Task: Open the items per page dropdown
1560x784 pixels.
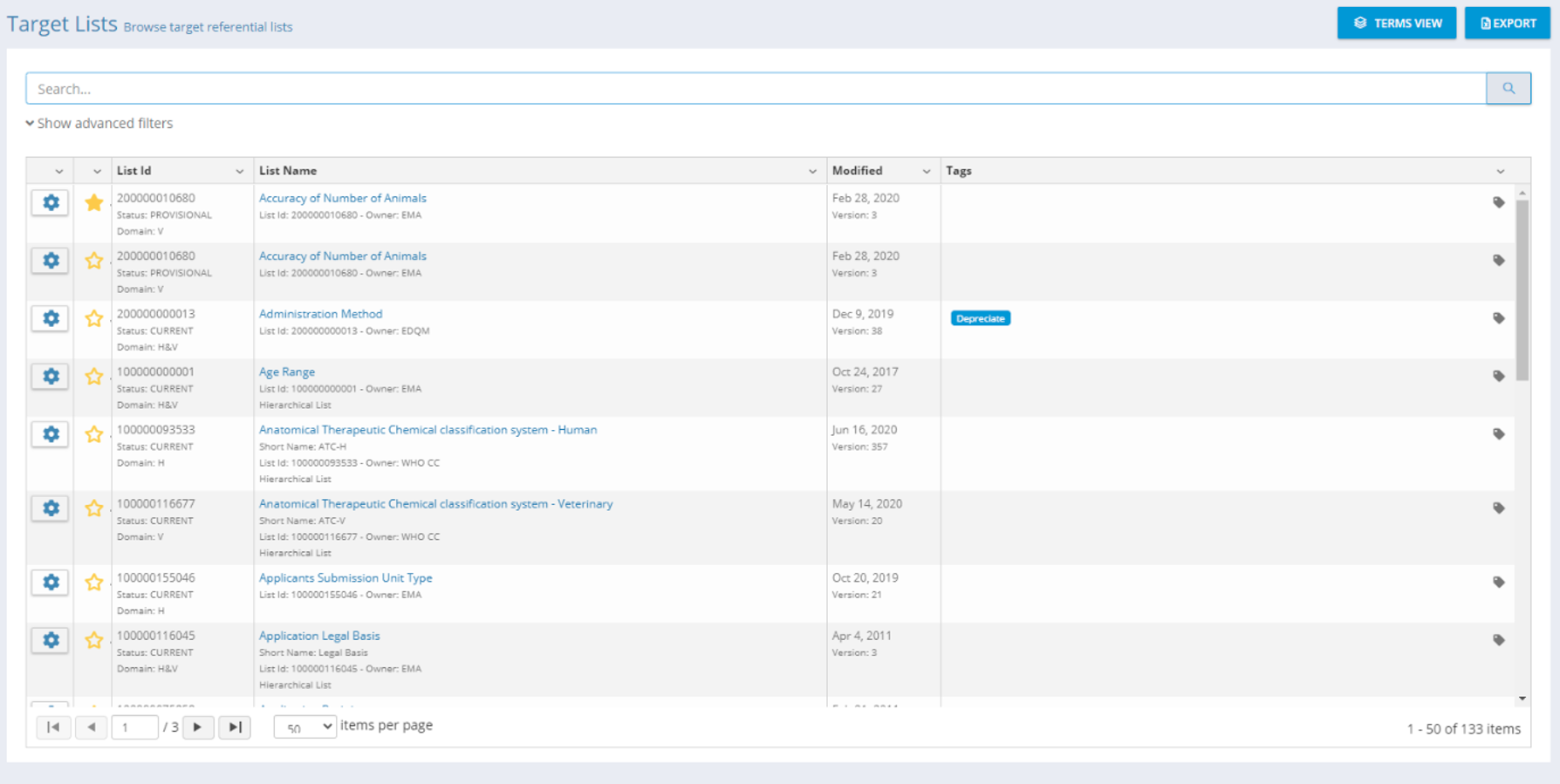Action: pyautogui.click(x=304, y=726)
